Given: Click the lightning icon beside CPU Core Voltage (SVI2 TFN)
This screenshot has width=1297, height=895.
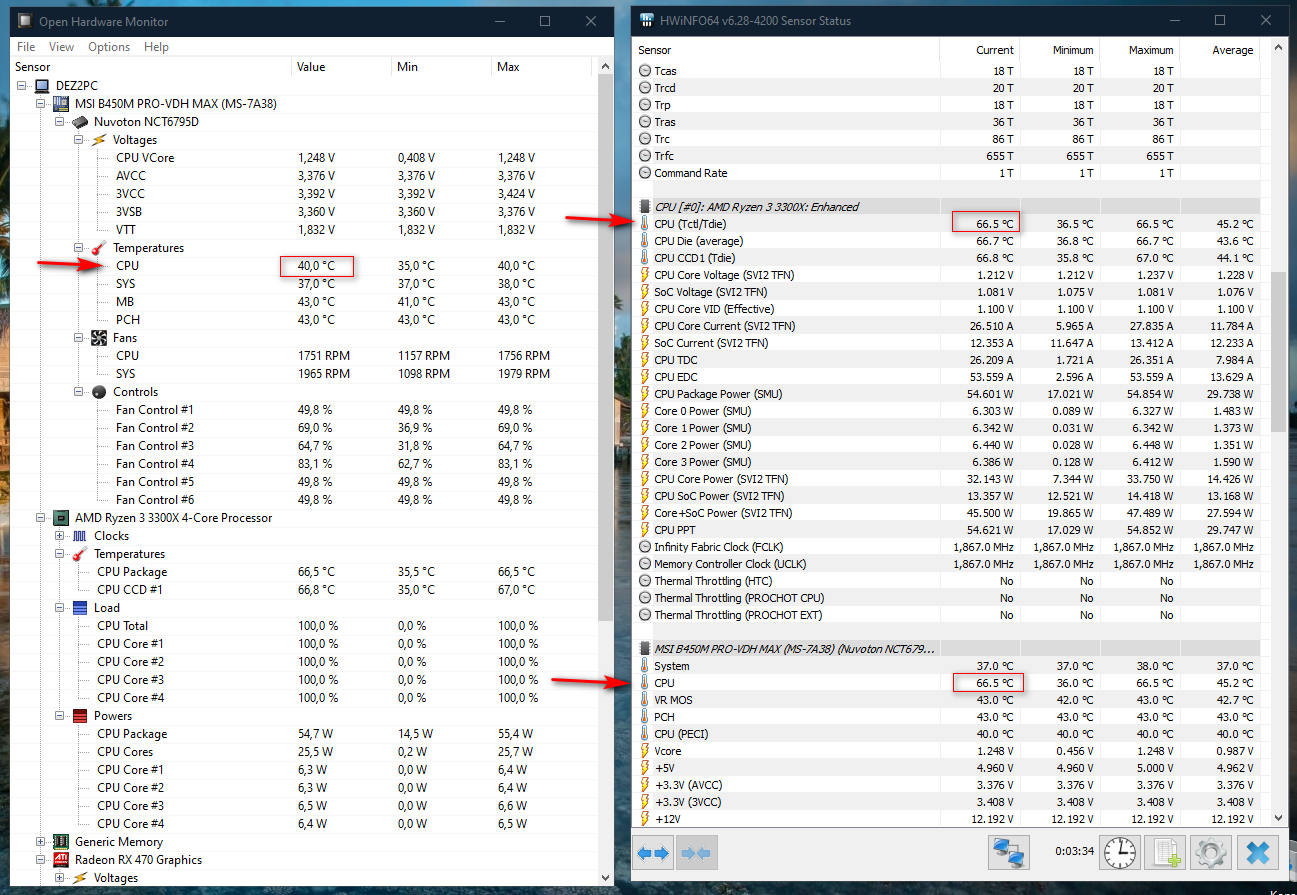Looking at the screenshot, I should tap(644, 275).
